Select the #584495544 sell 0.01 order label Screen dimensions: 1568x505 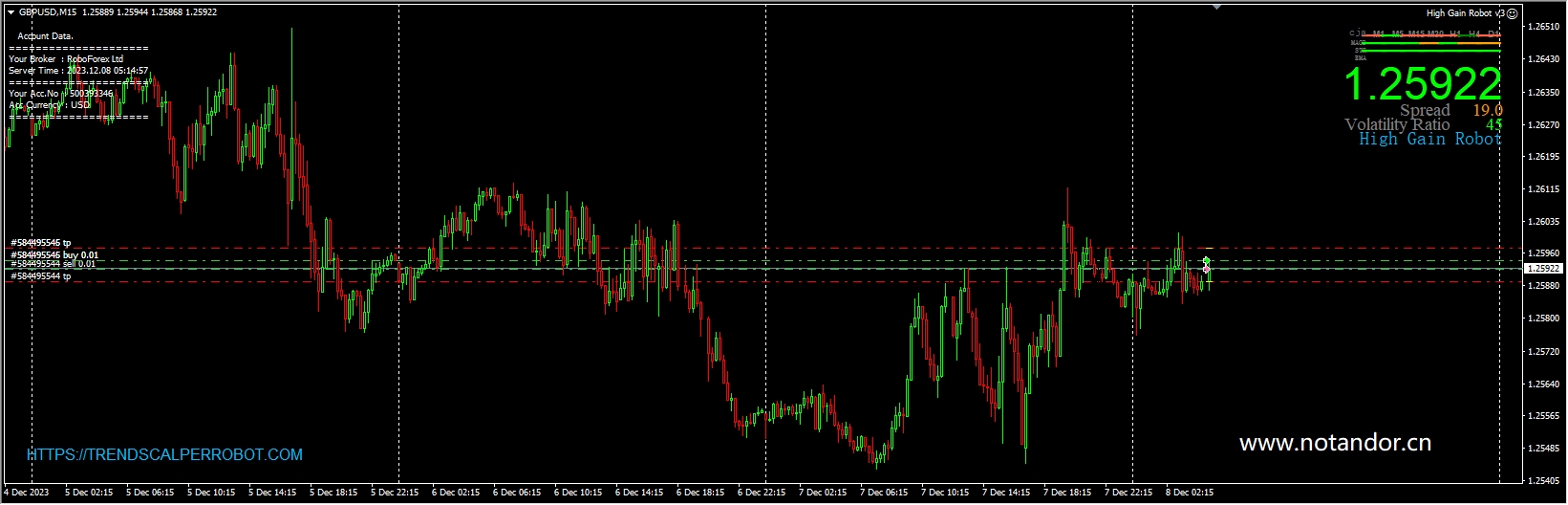tap(53, 264)
